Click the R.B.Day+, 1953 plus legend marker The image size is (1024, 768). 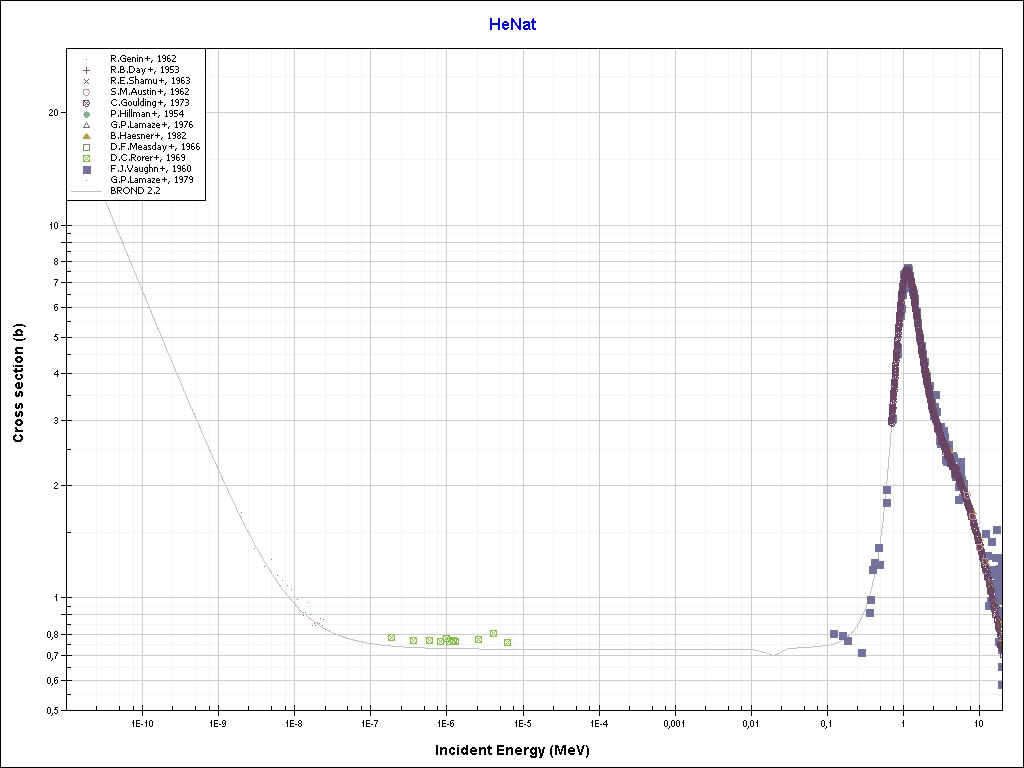[87, 70]
